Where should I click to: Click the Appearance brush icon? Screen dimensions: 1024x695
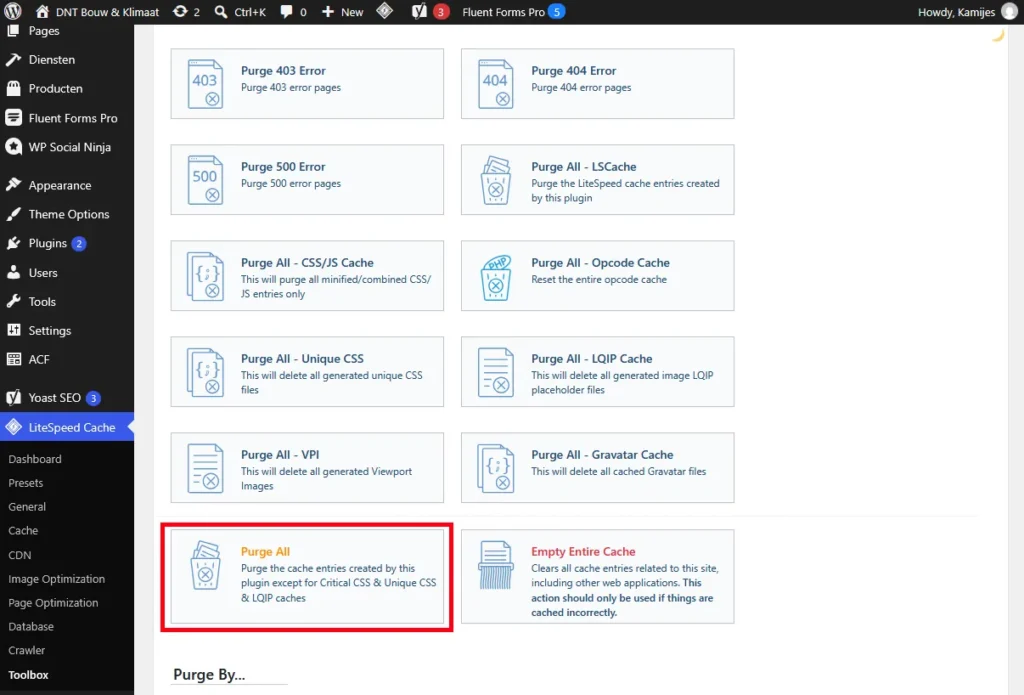(14, 185)
